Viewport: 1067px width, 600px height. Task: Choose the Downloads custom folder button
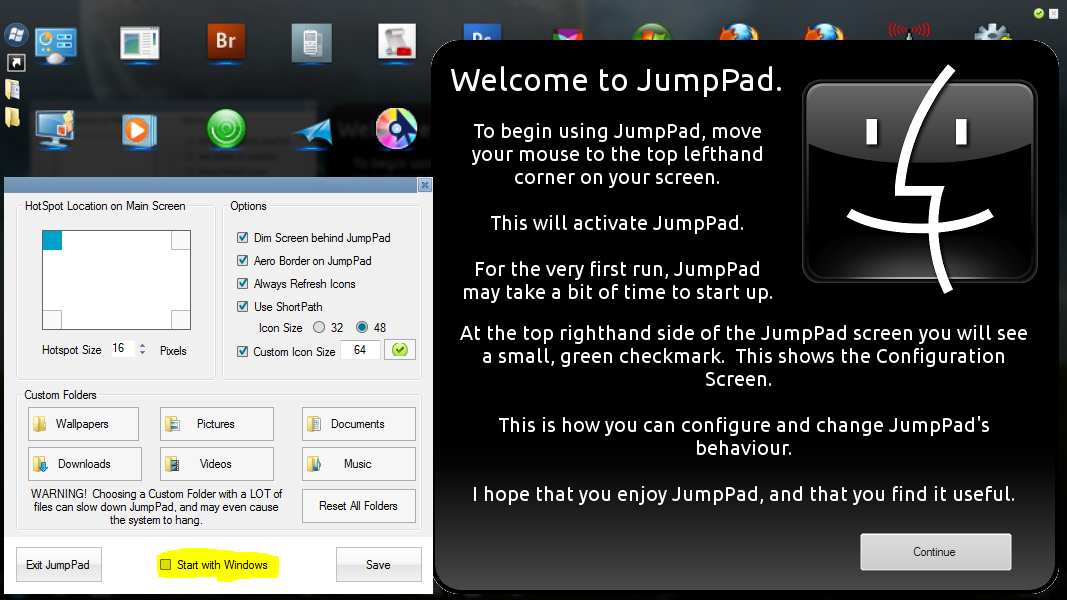[85, 464]
